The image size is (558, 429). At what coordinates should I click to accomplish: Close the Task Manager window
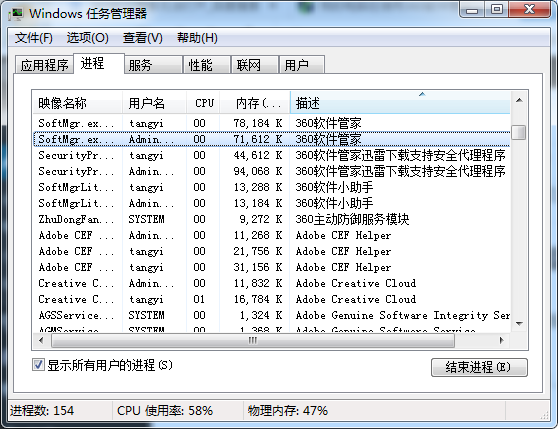pos(530,10)
